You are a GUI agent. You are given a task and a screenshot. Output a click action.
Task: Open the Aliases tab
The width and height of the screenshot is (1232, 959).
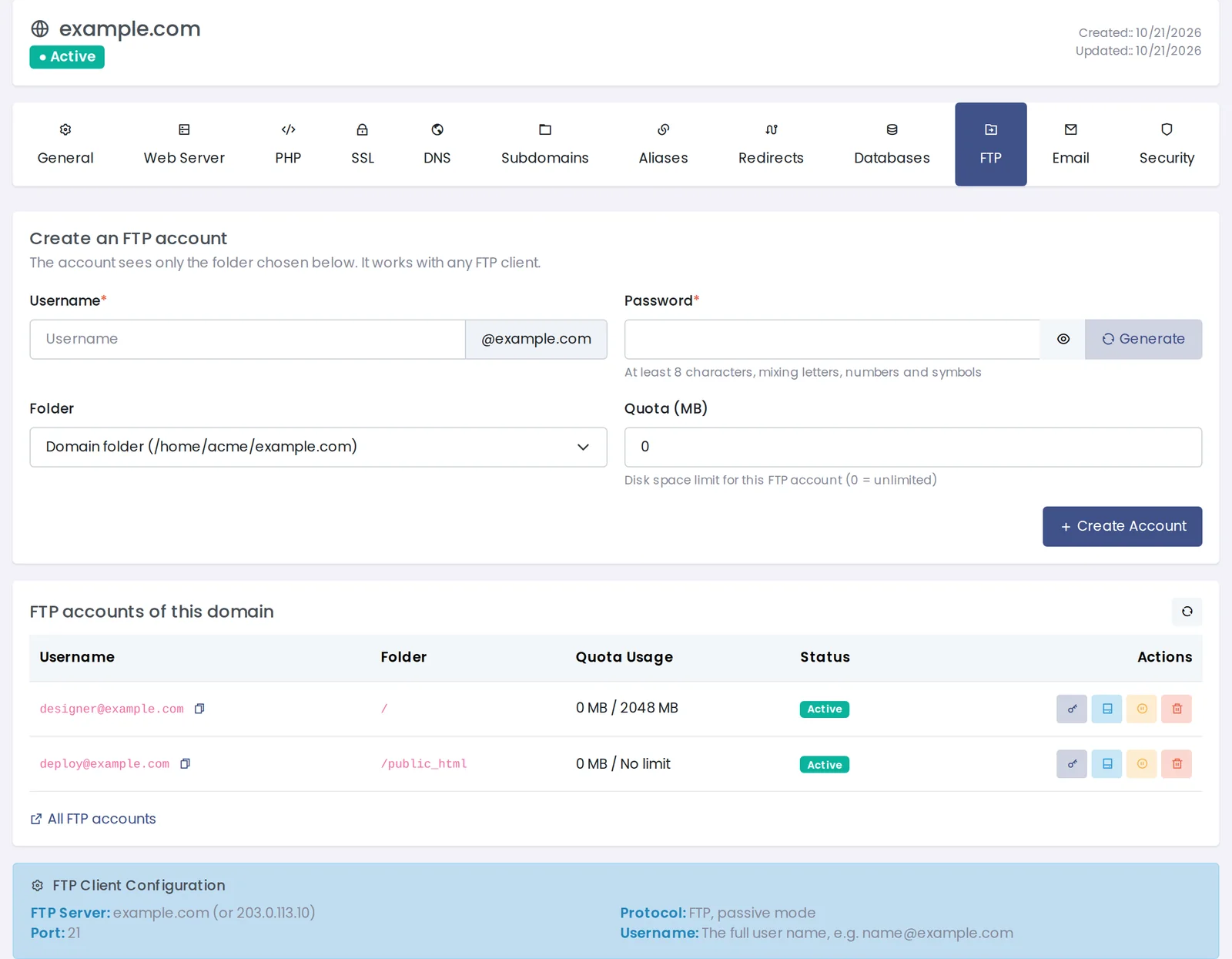(663, 144)
